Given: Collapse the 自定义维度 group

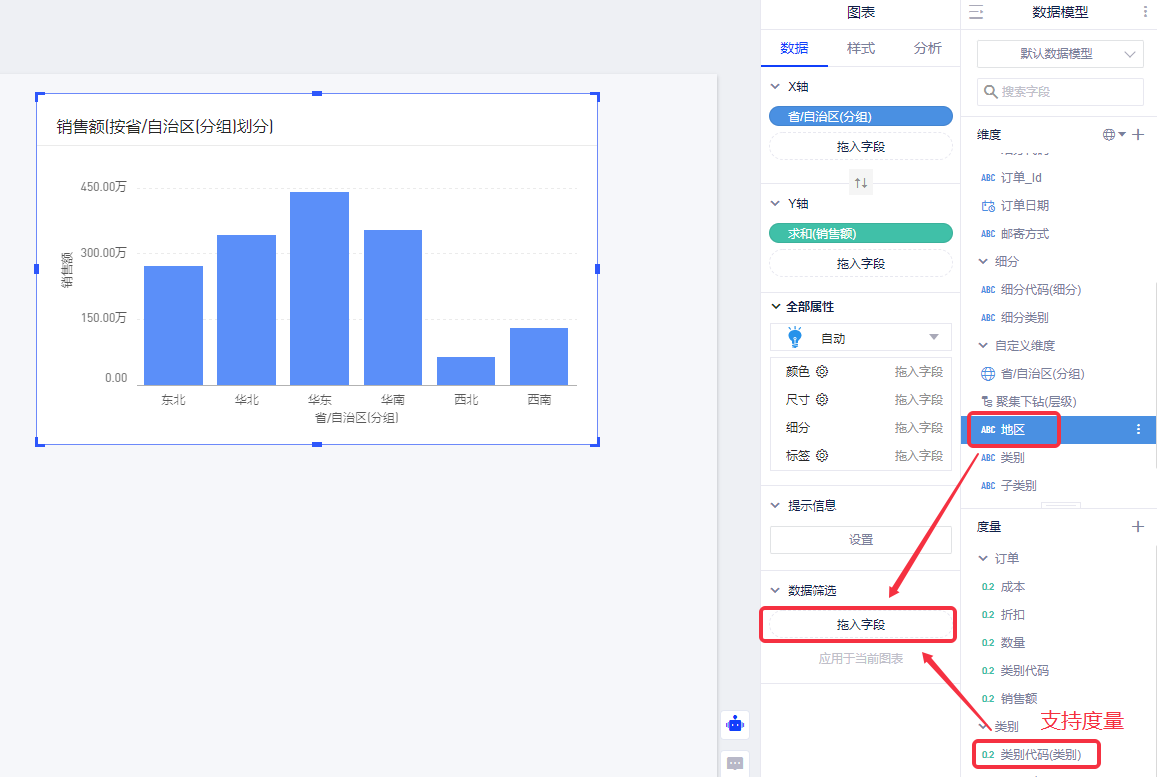Looking at the screenshot, I should 983,346.
